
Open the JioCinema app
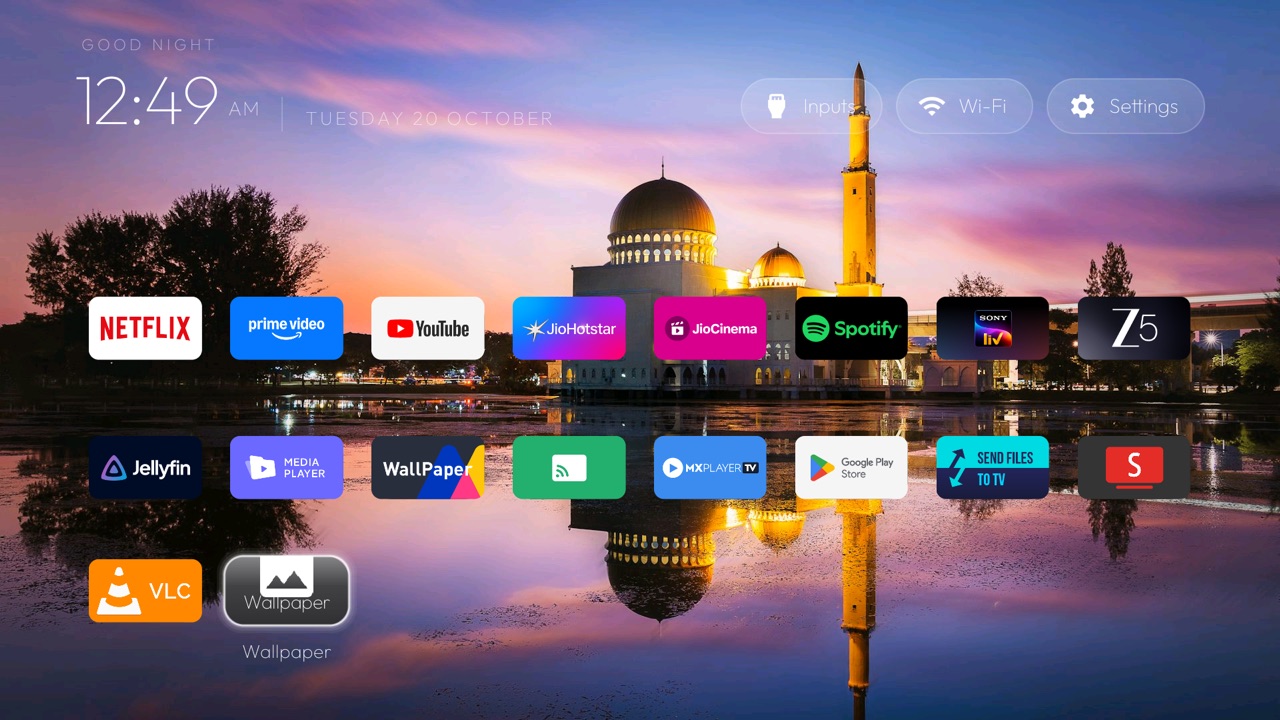(x=710, y=328)
